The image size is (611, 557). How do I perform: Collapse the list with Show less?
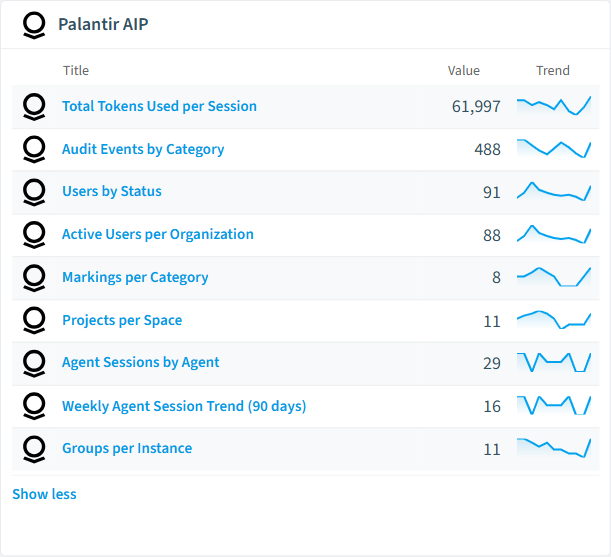(x=44, y=494)
